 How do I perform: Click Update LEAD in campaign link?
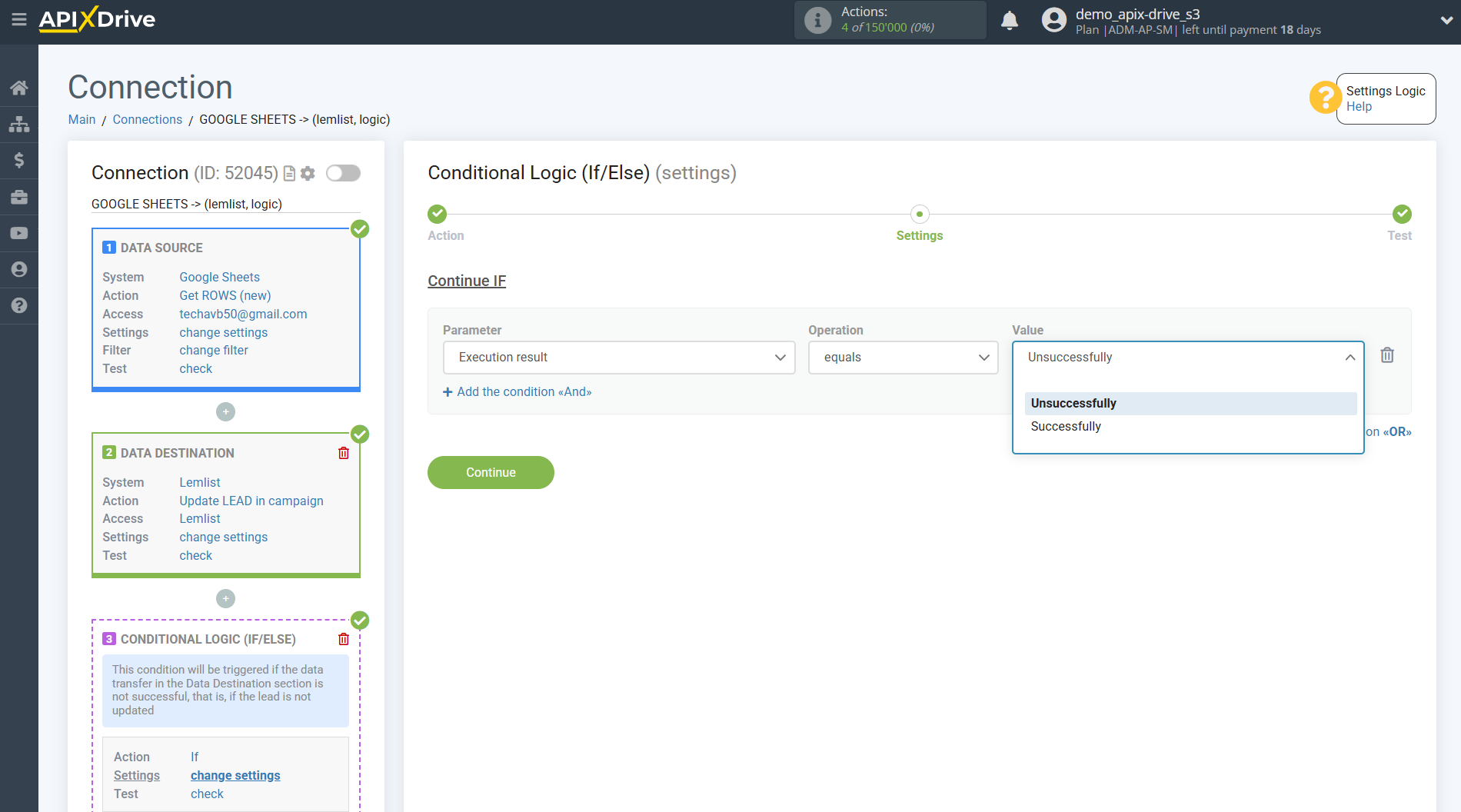point(251,501)
